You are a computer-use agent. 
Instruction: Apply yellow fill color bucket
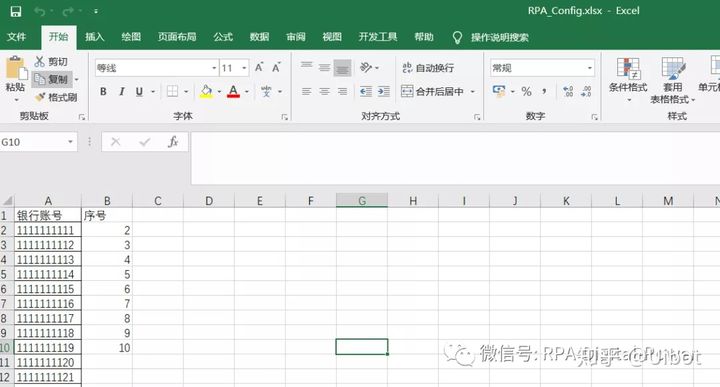pos(206,91)
